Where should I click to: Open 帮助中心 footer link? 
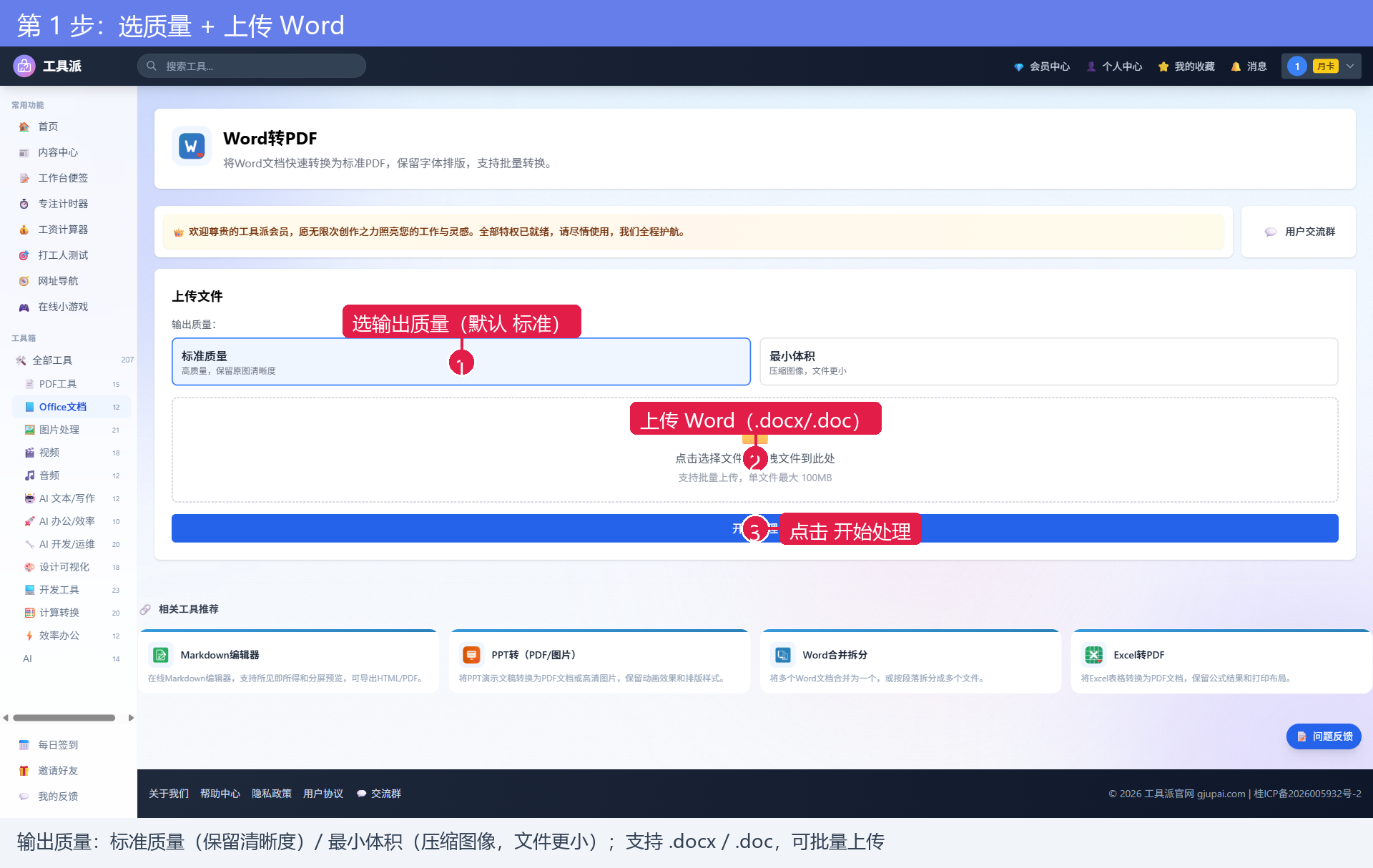(220, 794)
